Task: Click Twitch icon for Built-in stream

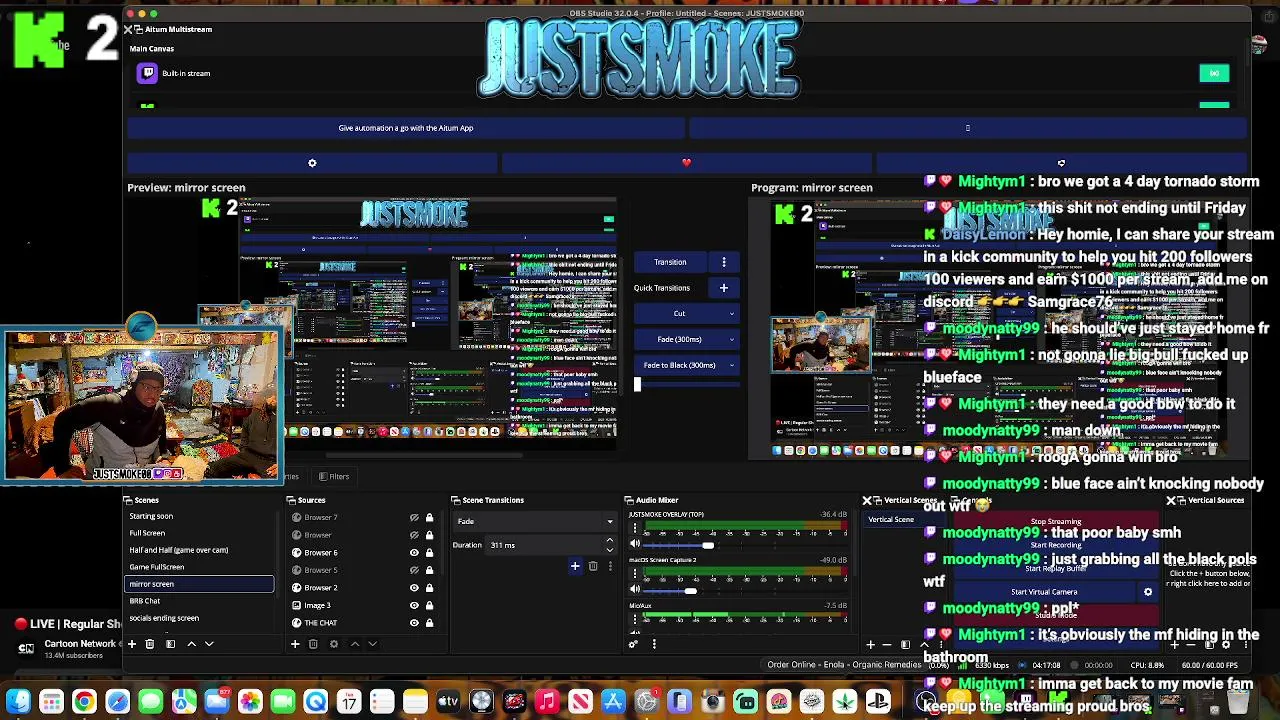Action: [148, 73]
